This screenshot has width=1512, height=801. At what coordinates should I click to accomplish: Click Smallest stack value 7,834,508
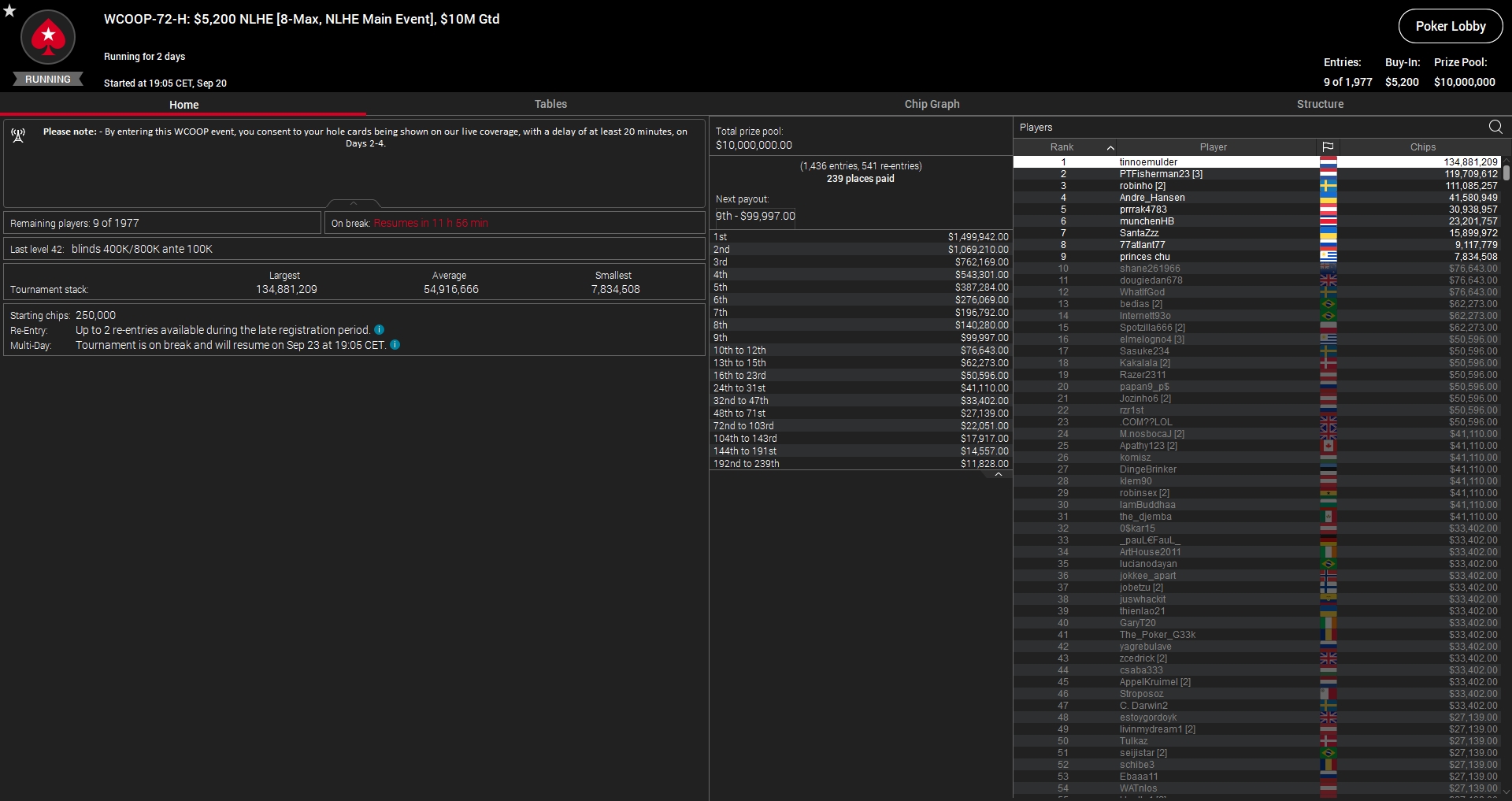point(615,290)
